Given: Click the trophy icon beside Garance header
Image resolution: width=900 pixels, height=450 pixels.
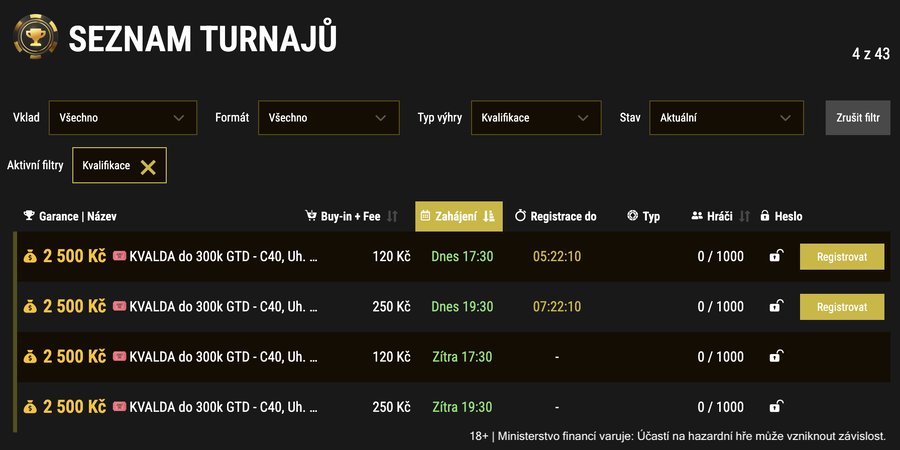Looking at the screenshot, I should (x=29, y=216).
